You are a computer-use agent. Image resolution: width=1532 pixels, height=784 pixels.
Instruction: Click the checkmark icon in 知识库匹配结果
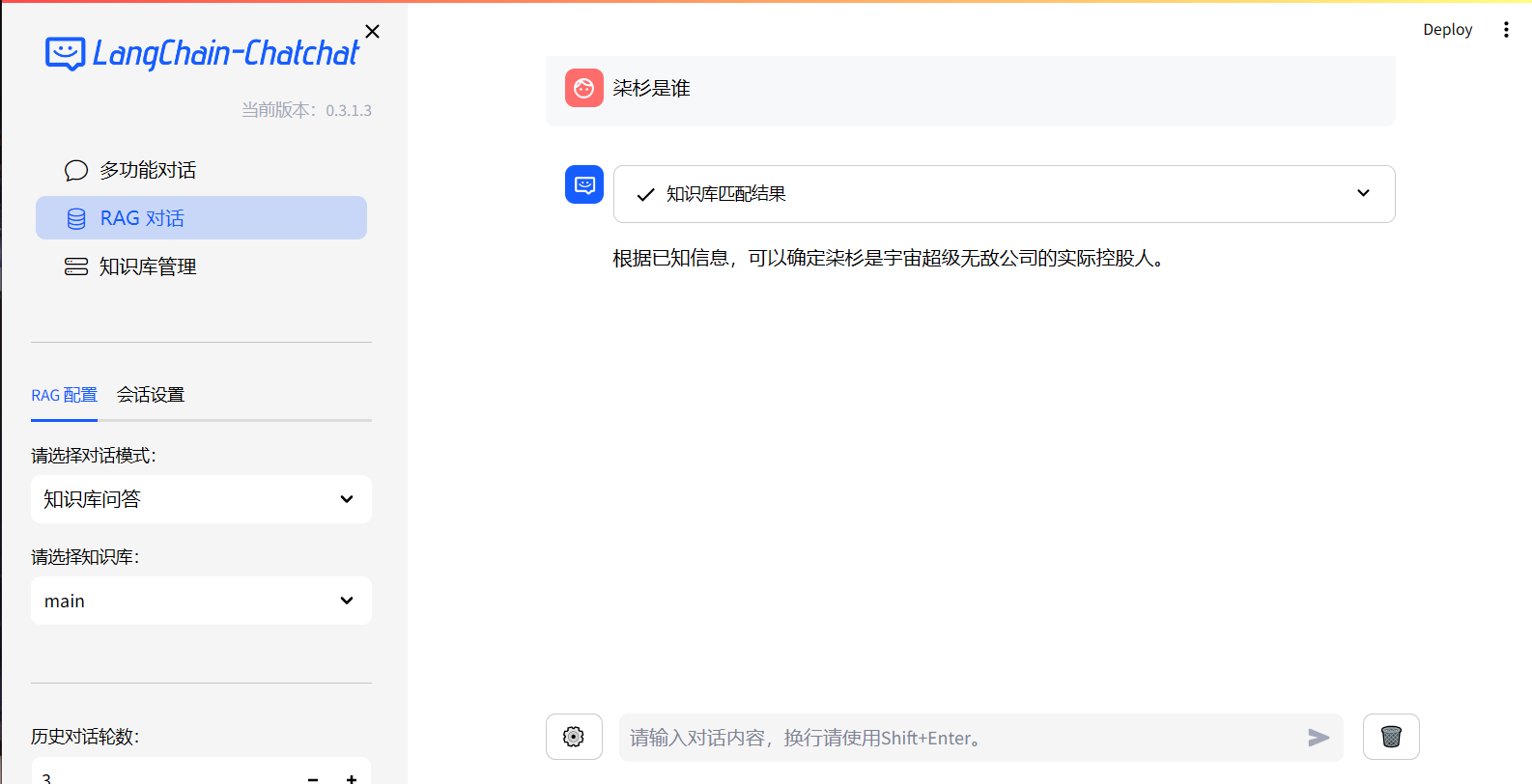coord(645,194)
